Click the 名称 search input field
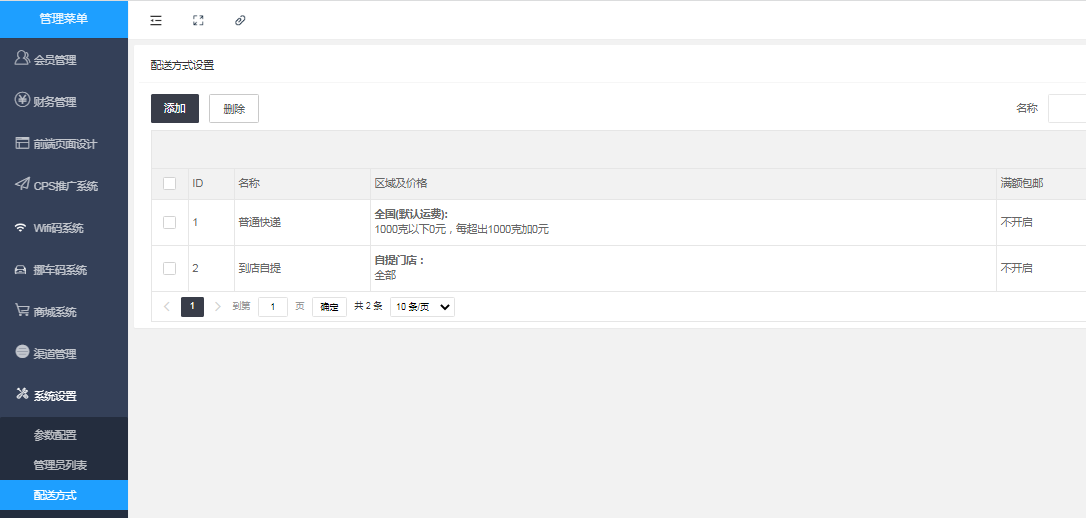This screenshot has height=518, width=1086. click(1067, 109)
